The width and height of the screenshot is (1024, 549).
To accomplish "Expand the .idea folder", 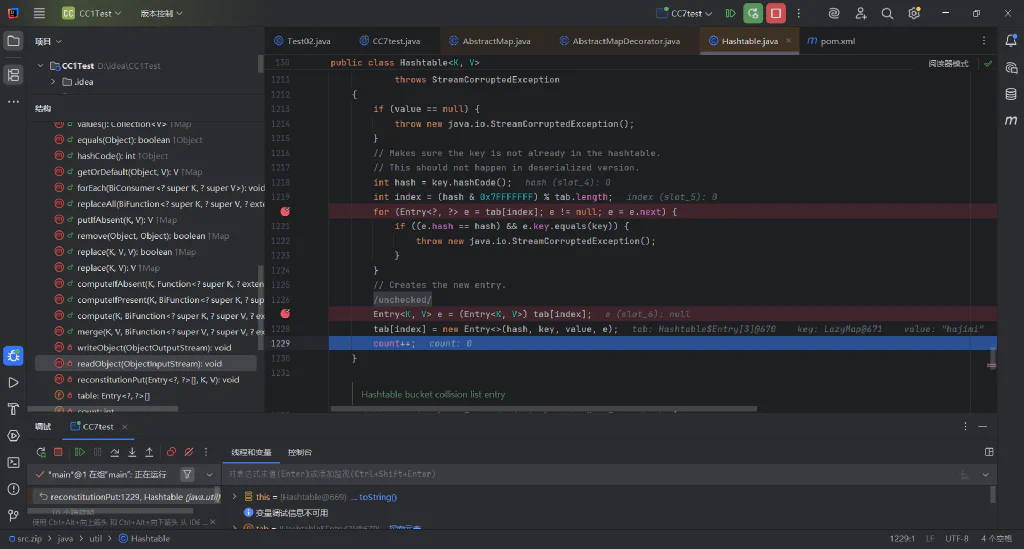I will click(x=54, y=82).
